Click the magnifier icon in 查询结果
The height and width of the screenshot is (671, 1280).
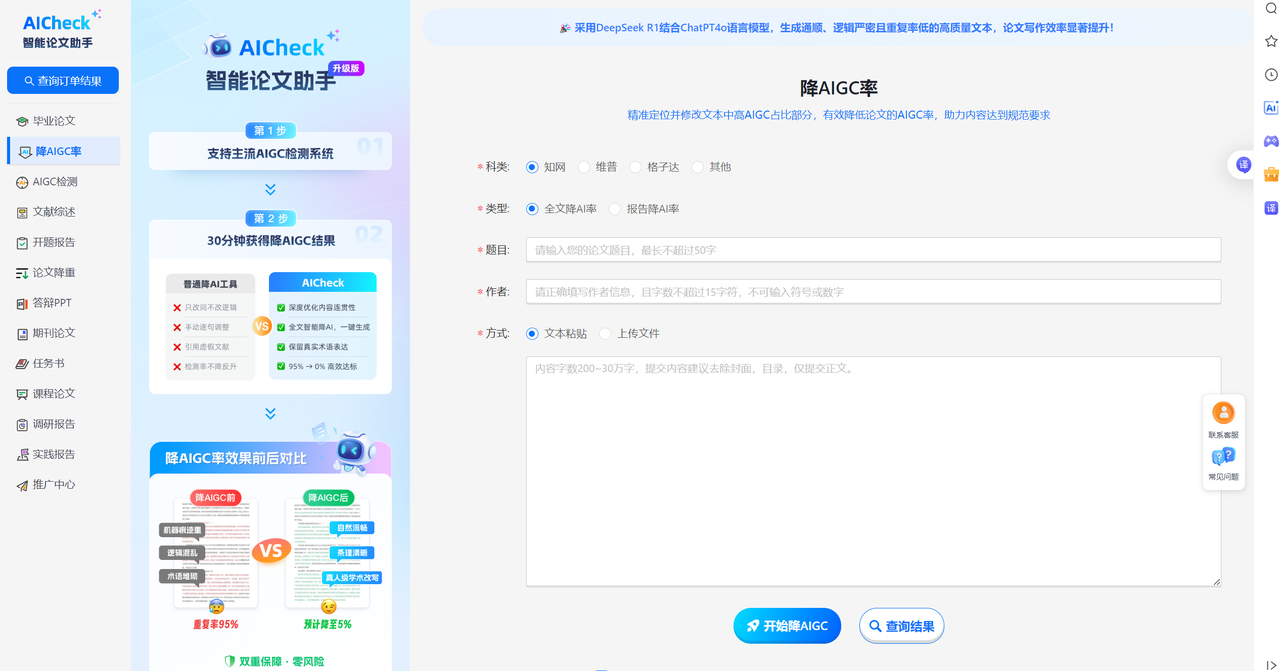(876, 626)
